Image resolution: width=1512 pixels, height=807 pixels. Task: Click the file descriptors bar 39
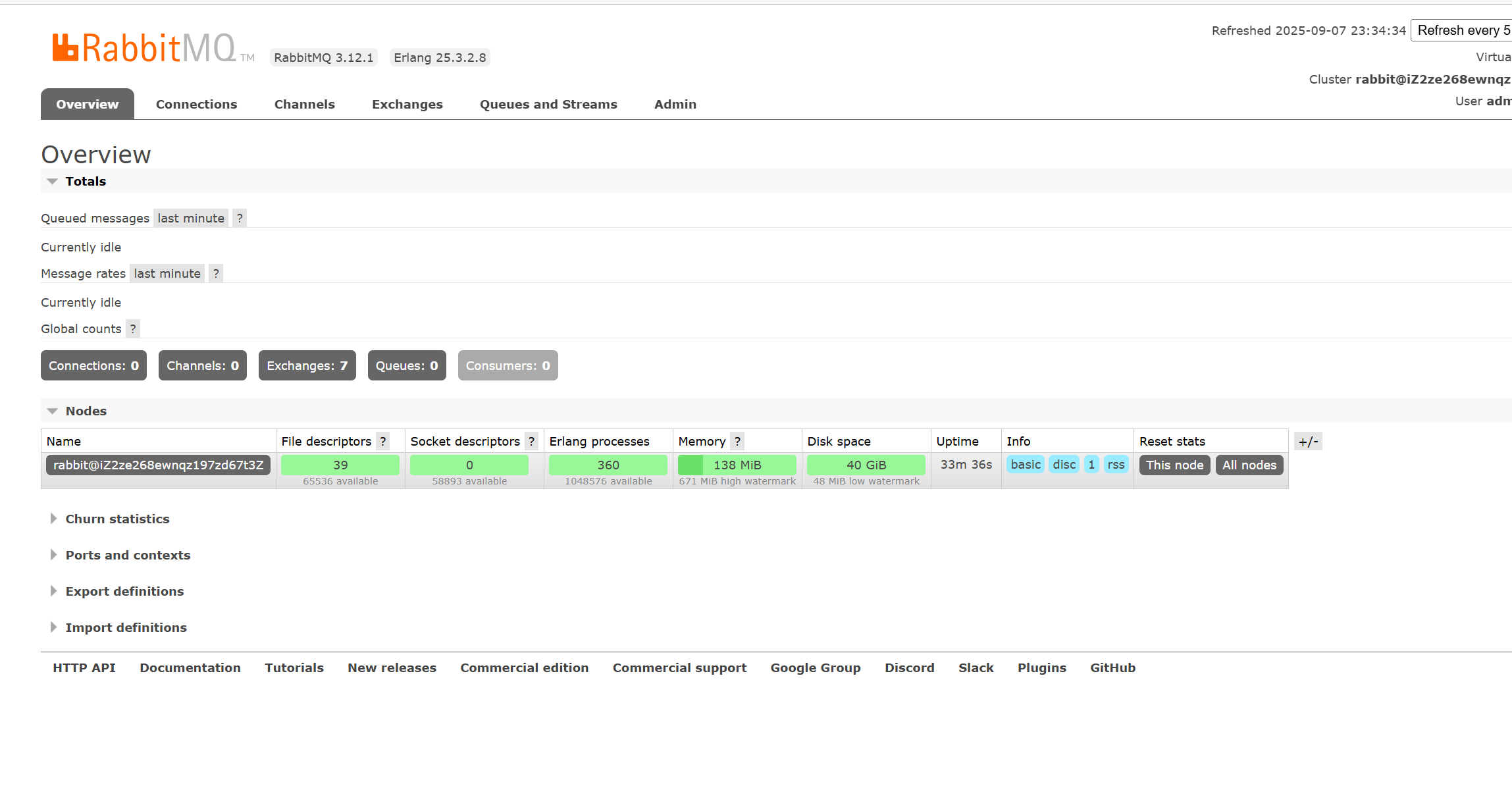(x=340, y=465)
